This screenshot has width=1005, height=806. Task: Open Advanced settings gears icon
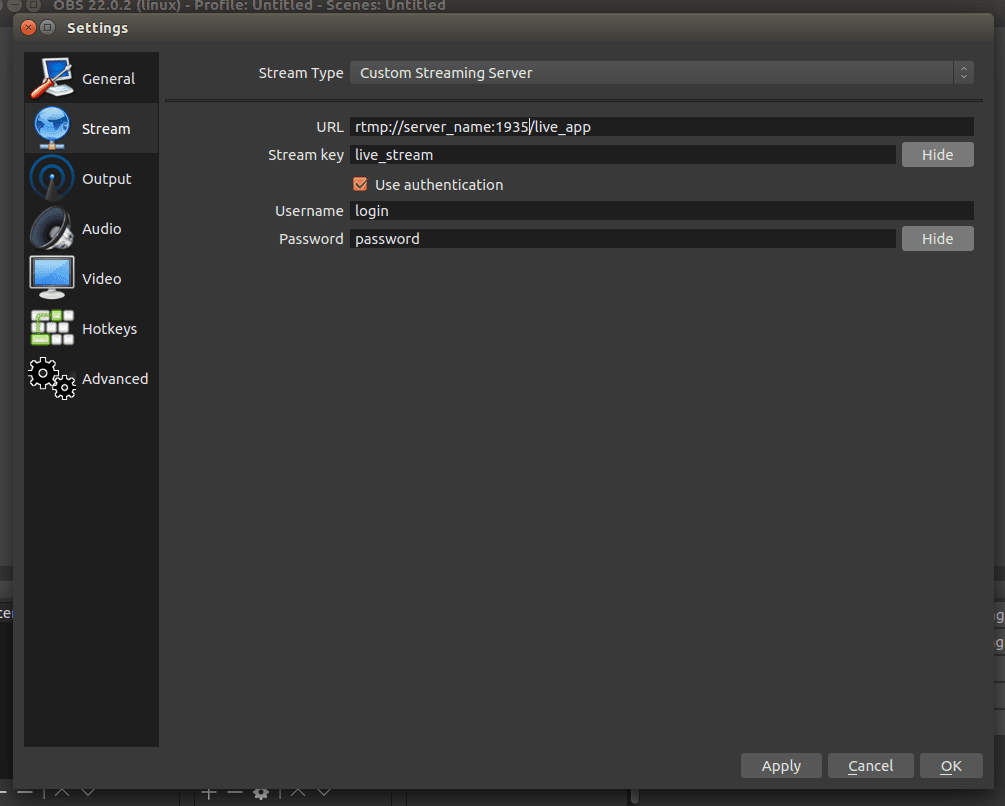[x=52, y=378]
